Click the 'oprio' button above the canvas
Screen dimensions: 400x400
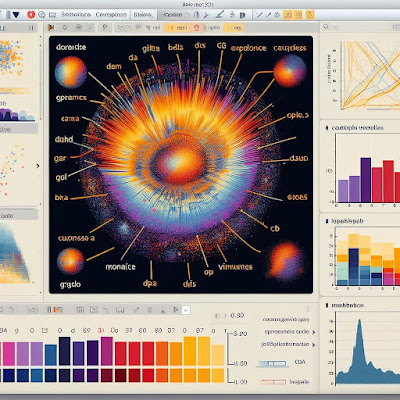[213, 28]
